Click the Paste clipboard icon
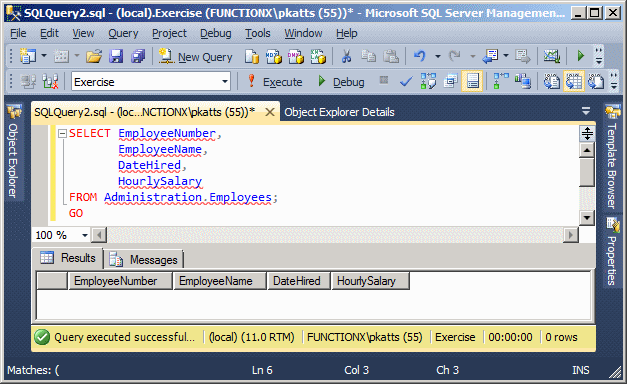The height and width of the screenshot is (384, 627). tap(391, 56)
